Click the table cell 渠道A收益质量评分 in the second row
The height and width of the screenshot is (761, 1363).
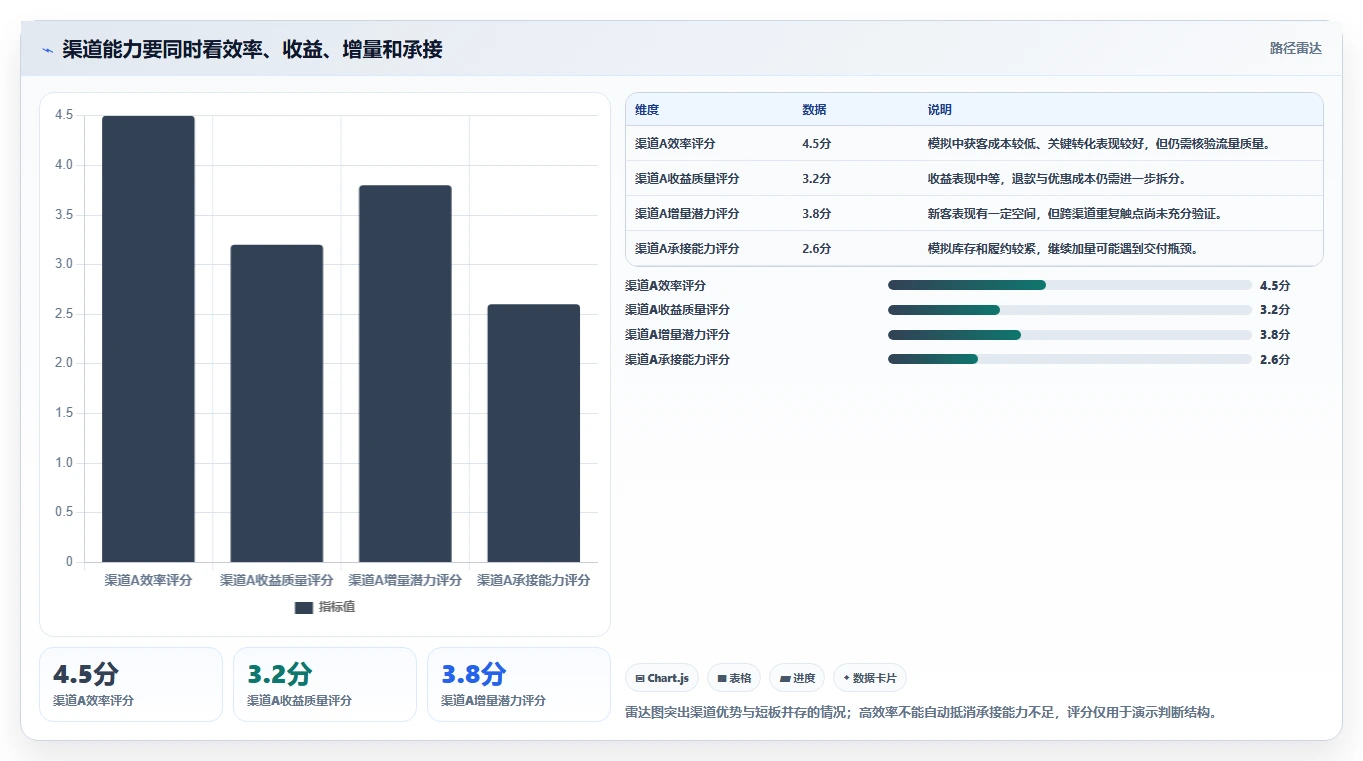coord(687,179)
